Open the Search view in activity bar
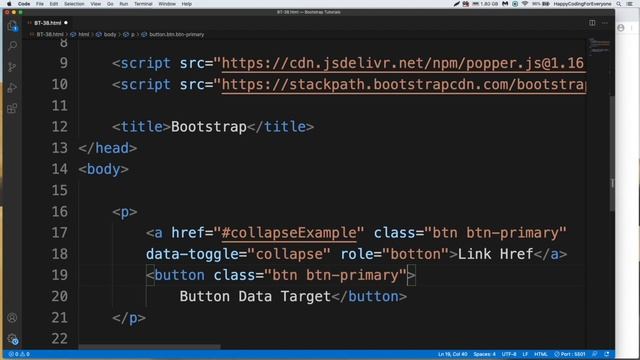 (12, 46)
